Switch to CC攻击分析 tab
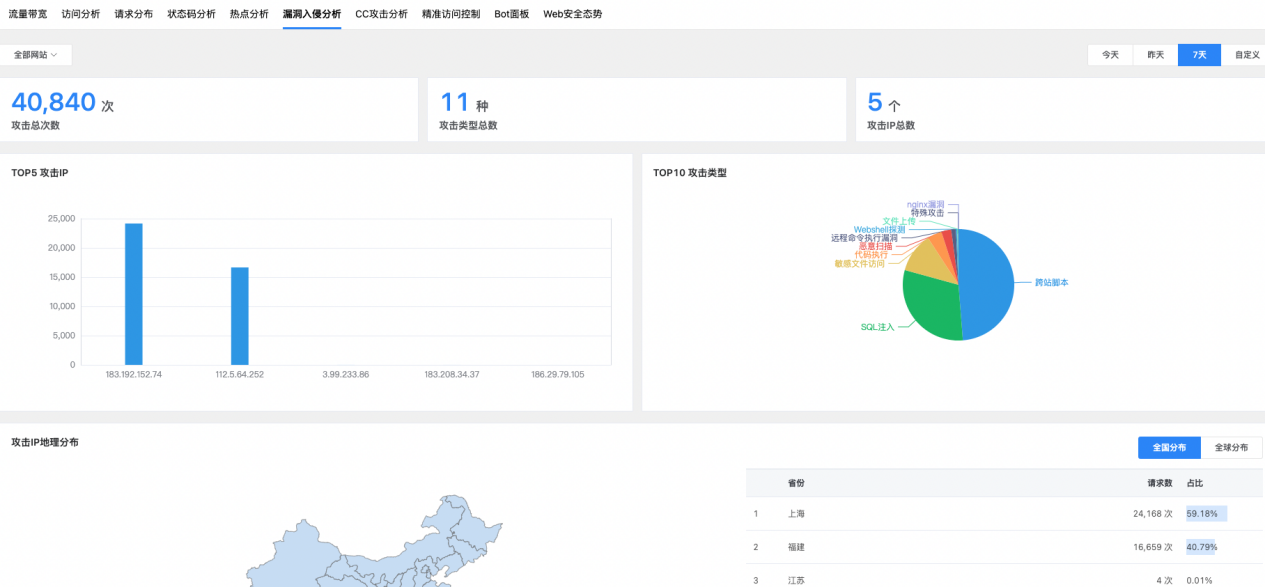 click(x=381, y=14)
